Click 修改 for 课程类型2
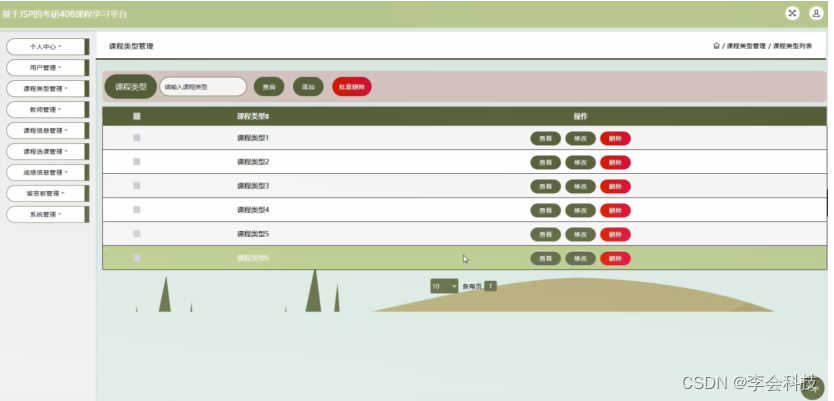Screen dimensions: 834x401 580,162
